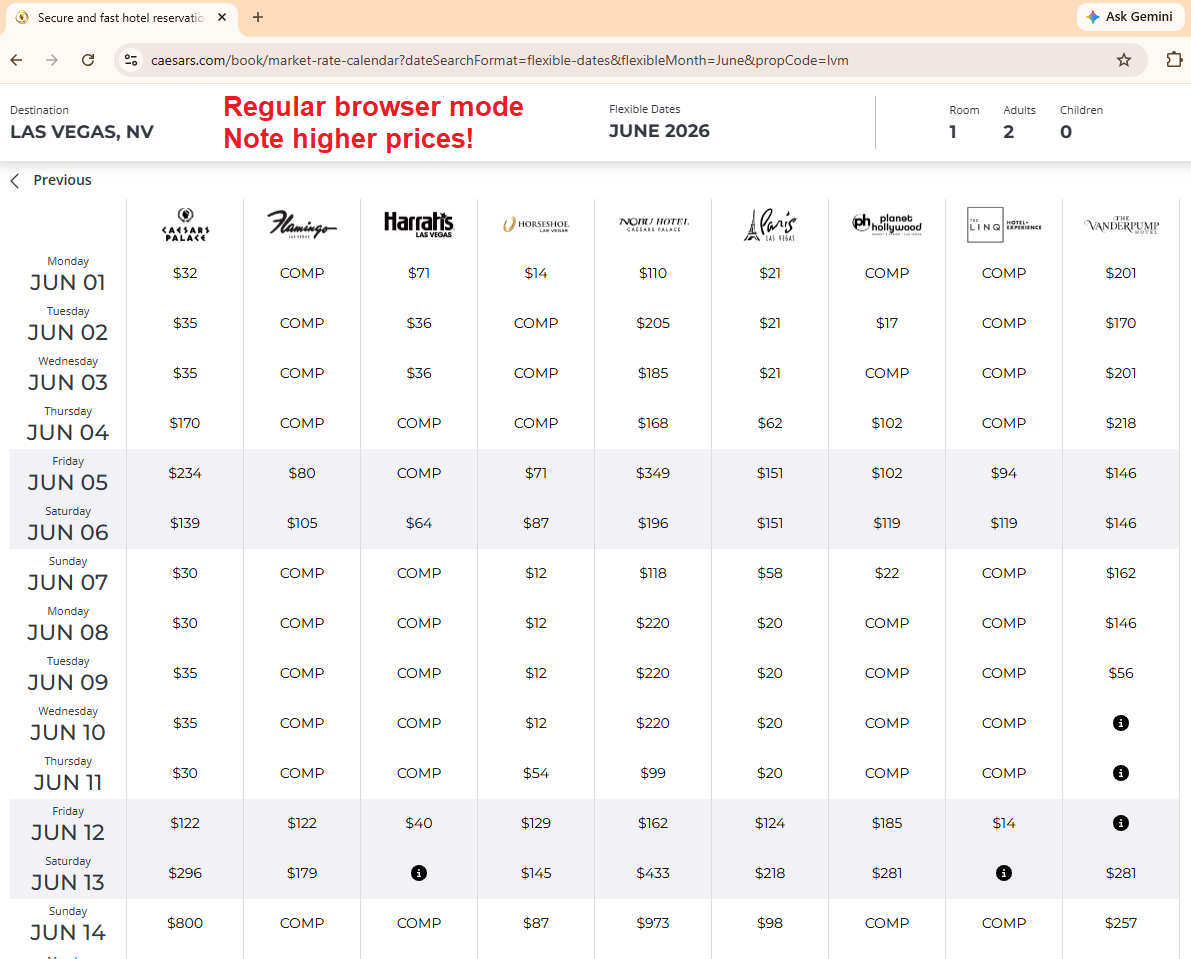Viewport: 1191px width, 959px height.
Task: Click the Flamingo hotel logo
Action: pos(302,225)
